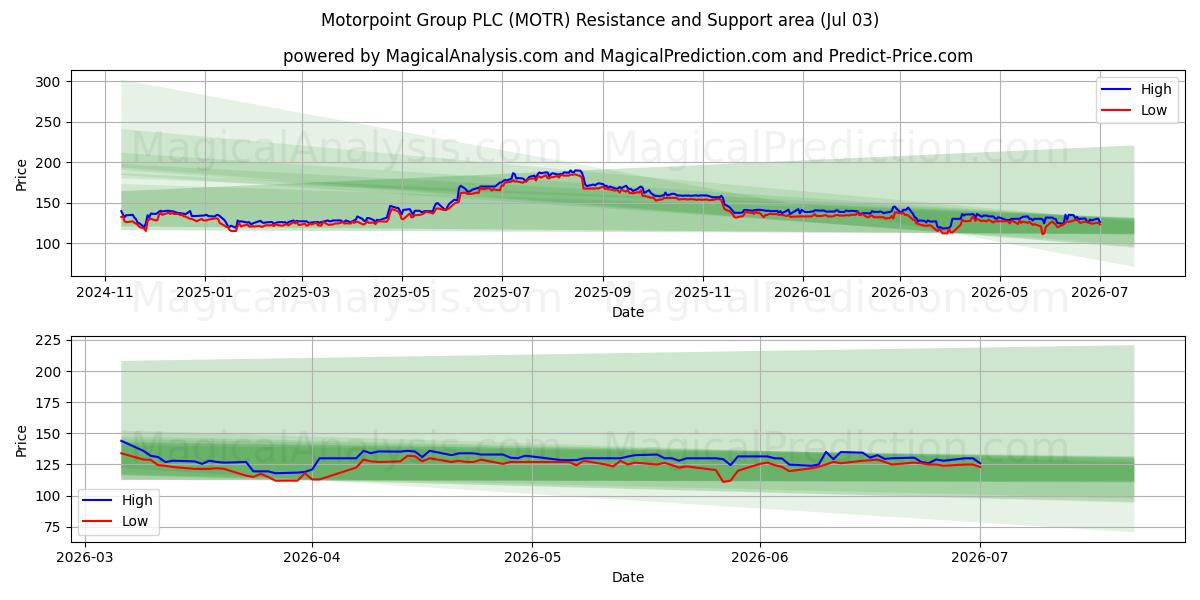Click the 2026-01 x-axis label

pos(802,292)
